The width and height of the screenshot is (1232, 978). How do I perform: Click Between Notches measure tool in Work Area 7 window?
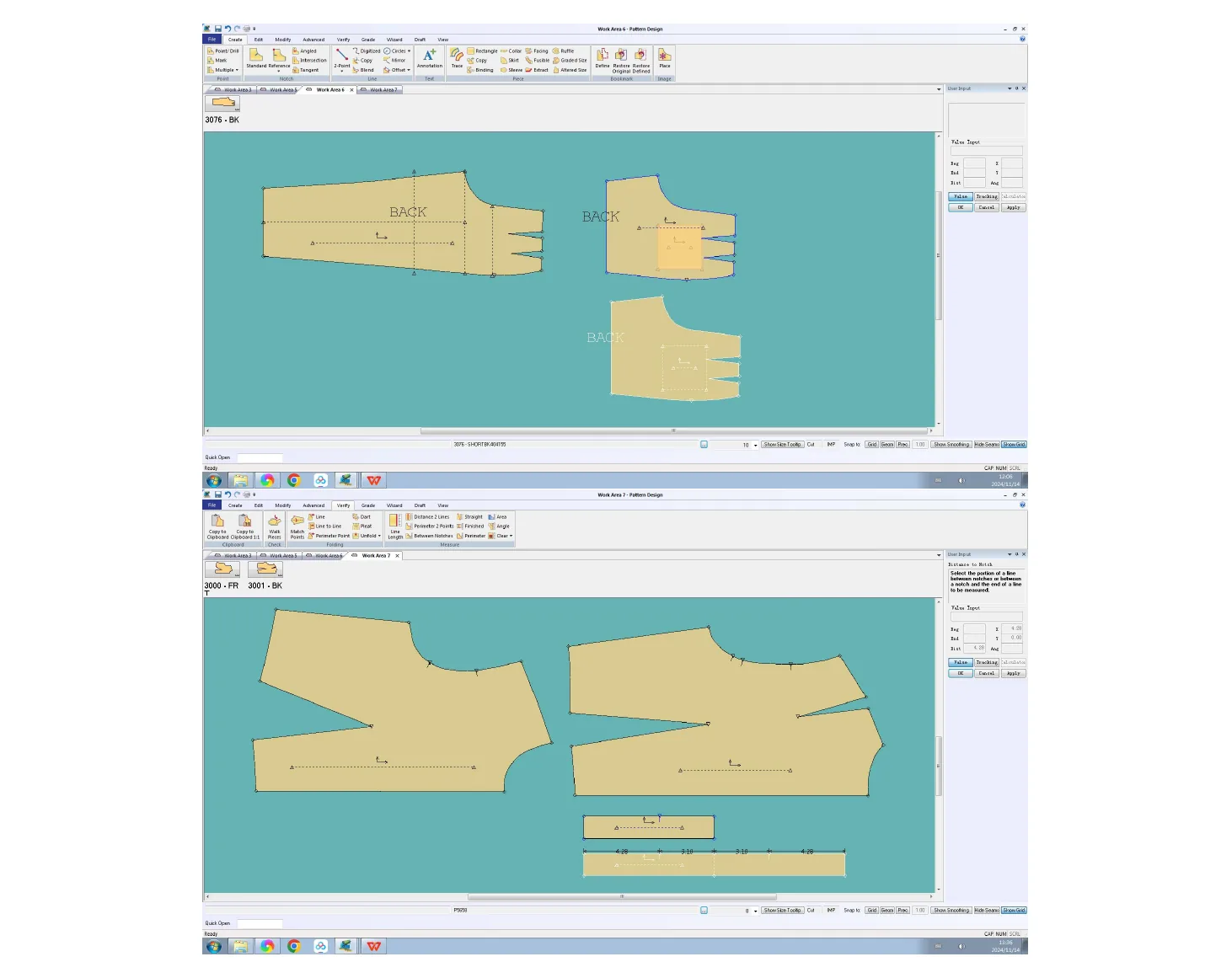coord(430,536)
